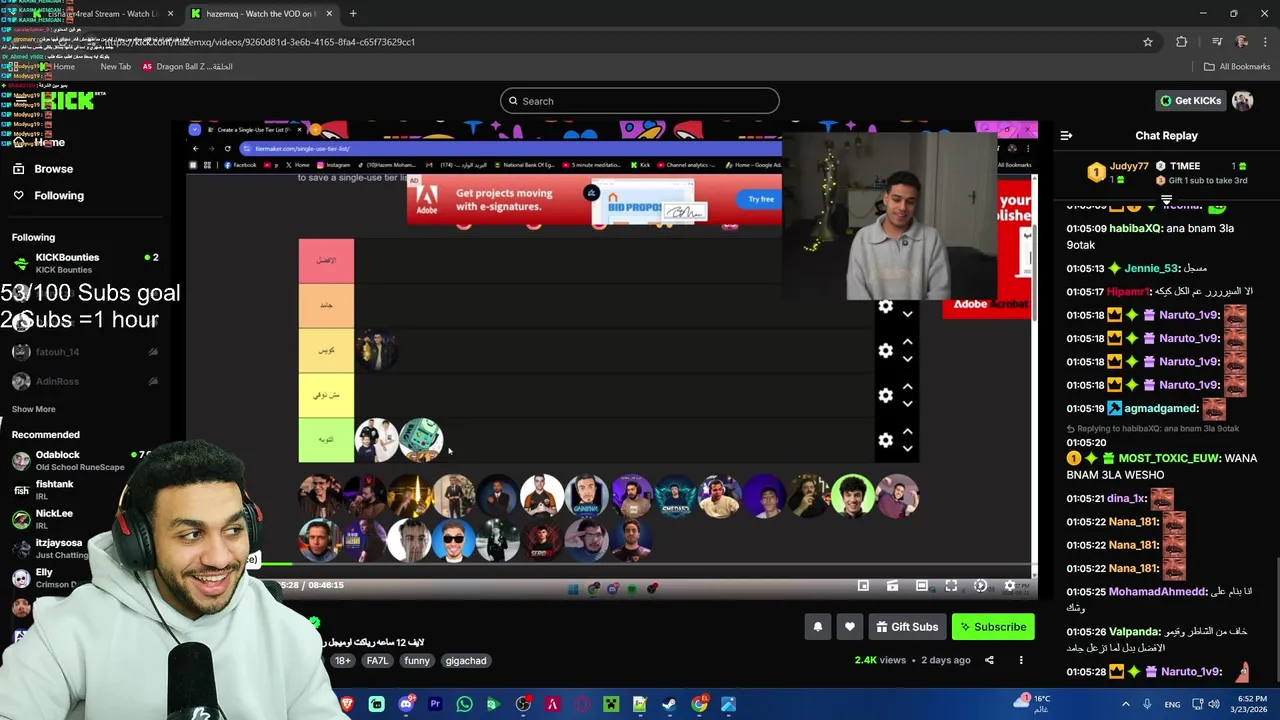Show hidden system tray icons
The image size is (1280, 720).
tap(1125, 704)
